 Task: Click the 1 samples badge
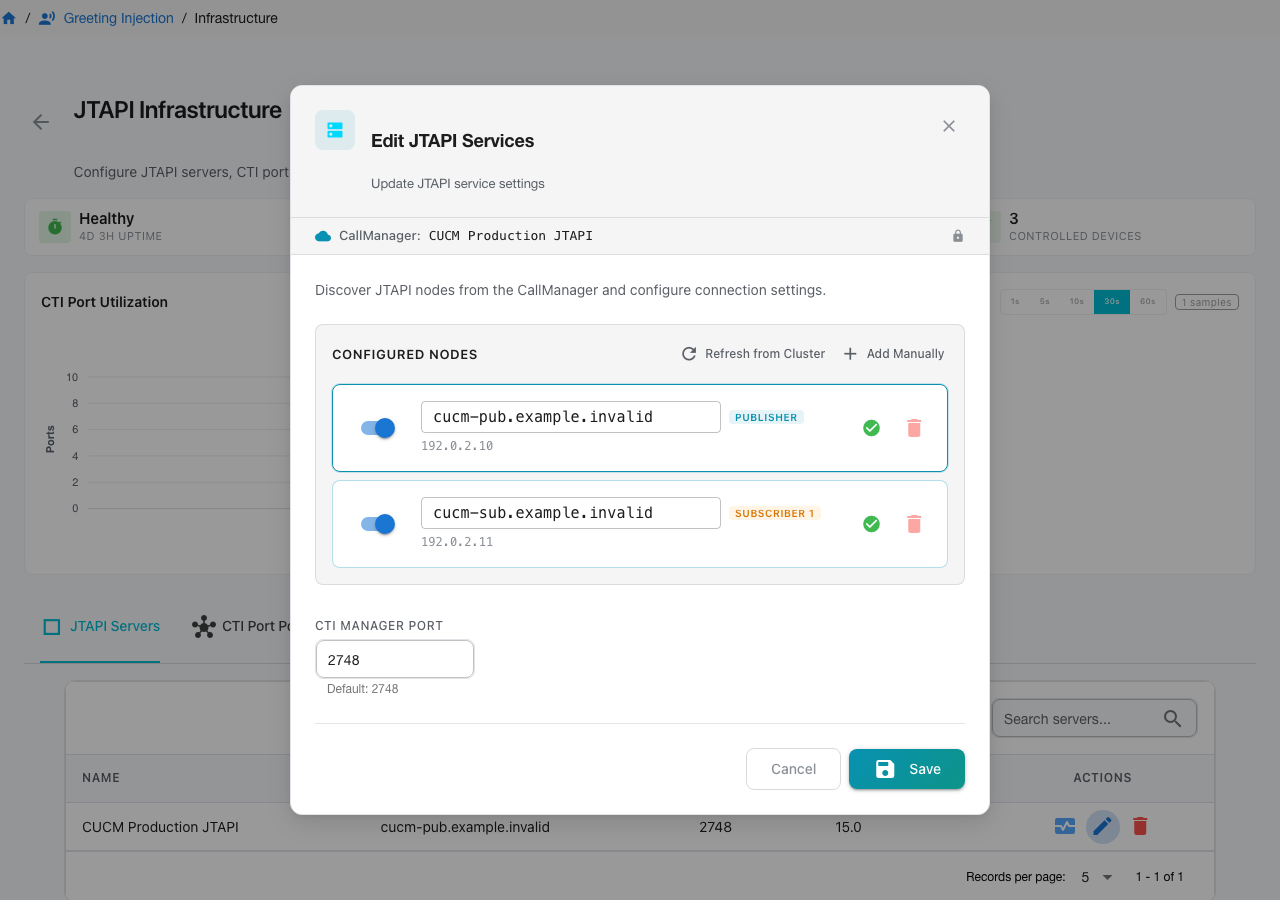pyautogui.click(x=1207, y=302)
